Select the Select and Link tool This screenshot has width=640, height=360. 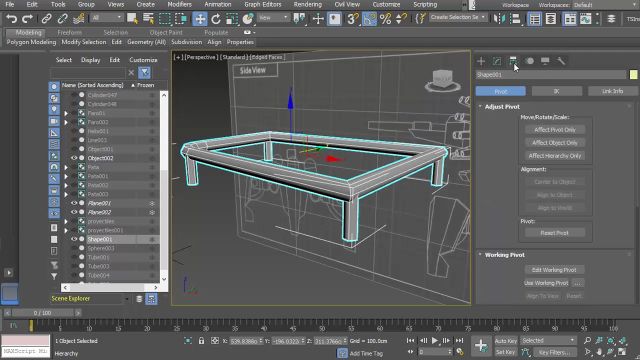(x=46, y=19)
